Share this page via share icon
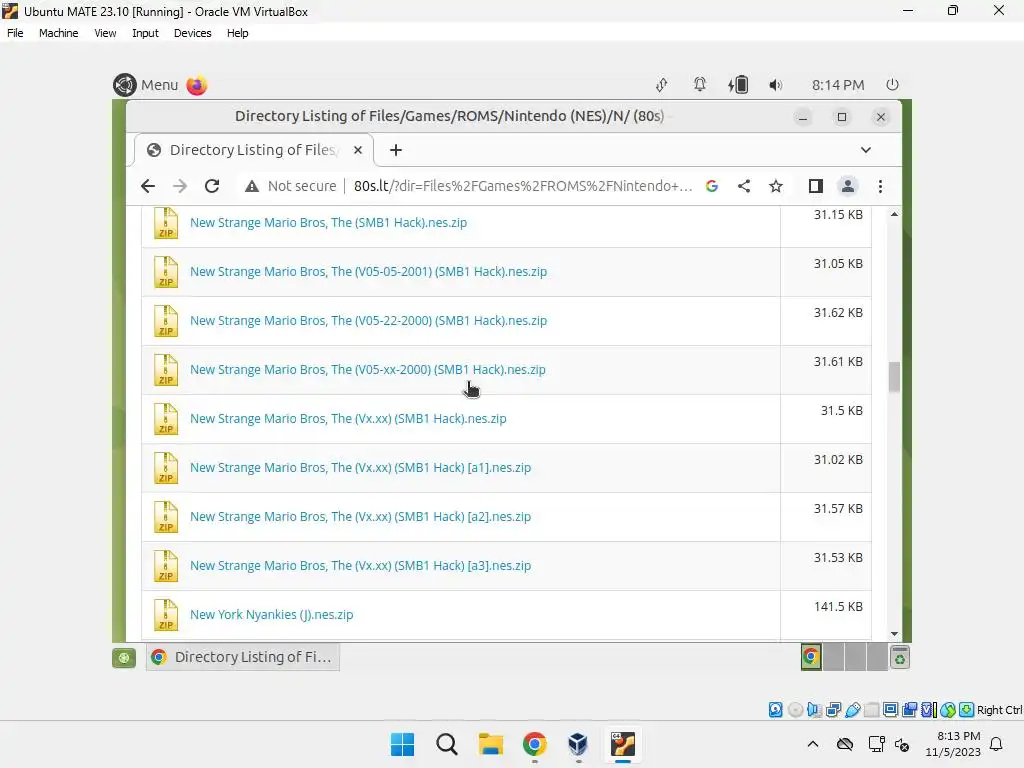Viewport: 1024px width, 768px height. [x=744, y=186]
